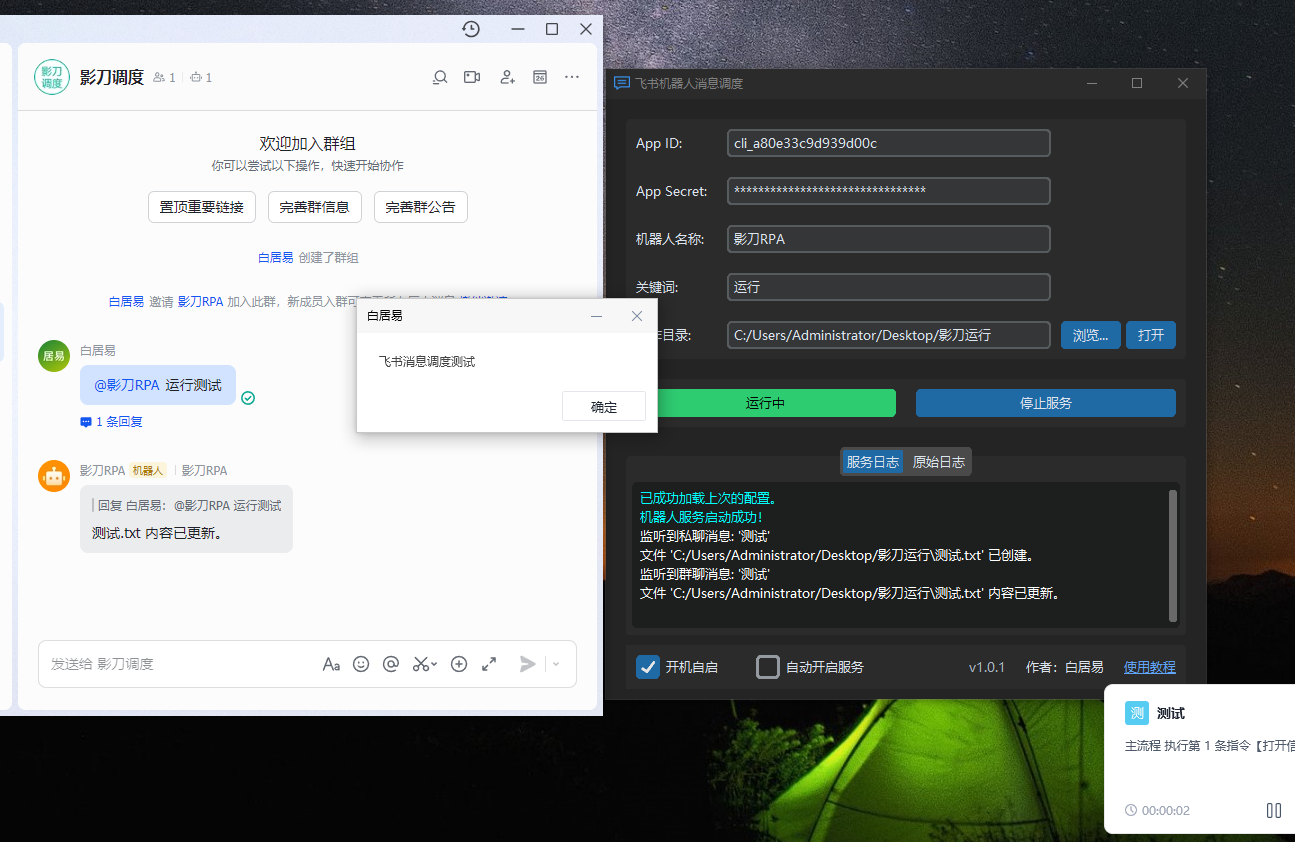Open the 使用教程 link

(x=1149, y=667)
